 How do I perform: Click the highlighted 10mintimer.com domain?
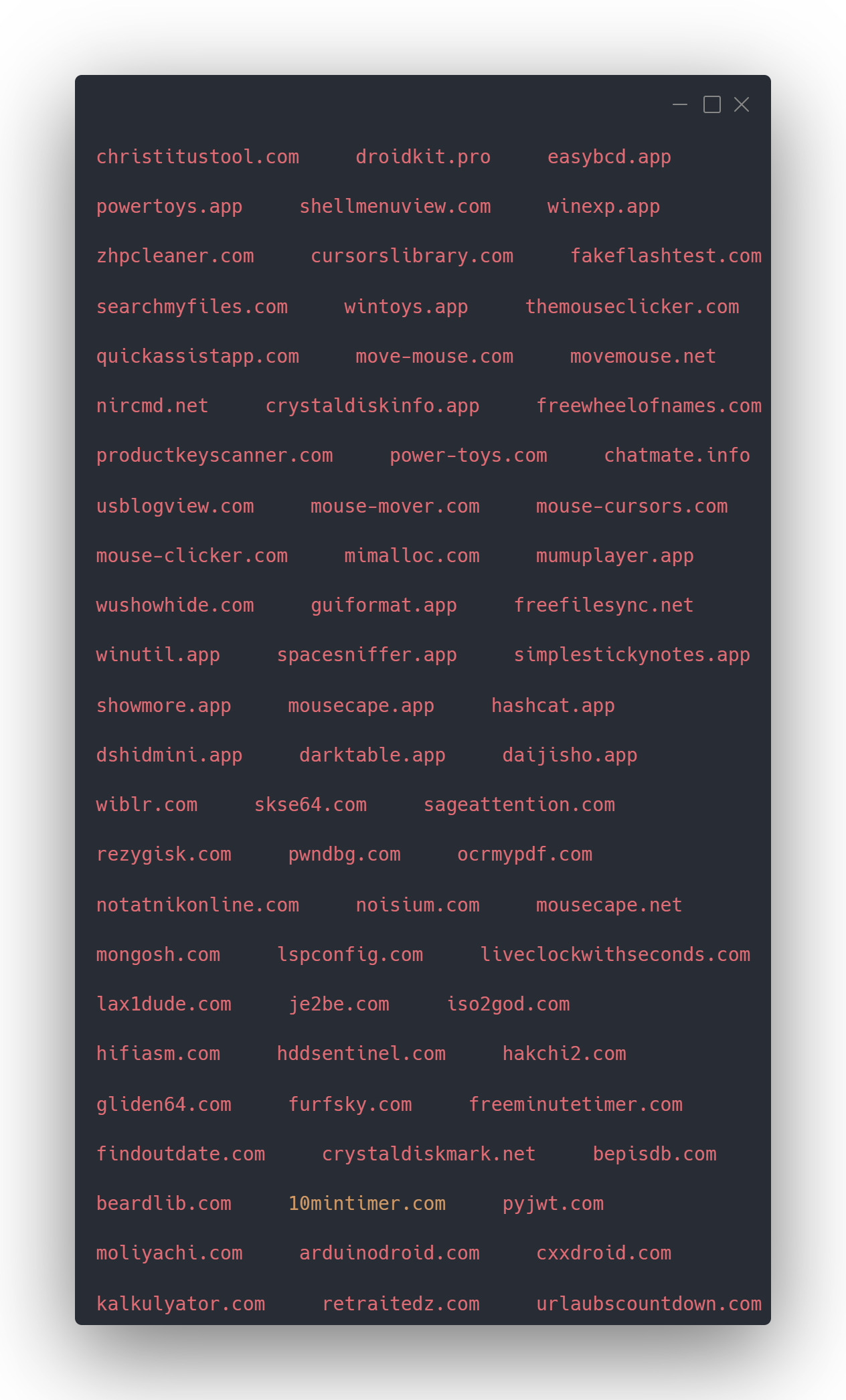point(367,1203)
